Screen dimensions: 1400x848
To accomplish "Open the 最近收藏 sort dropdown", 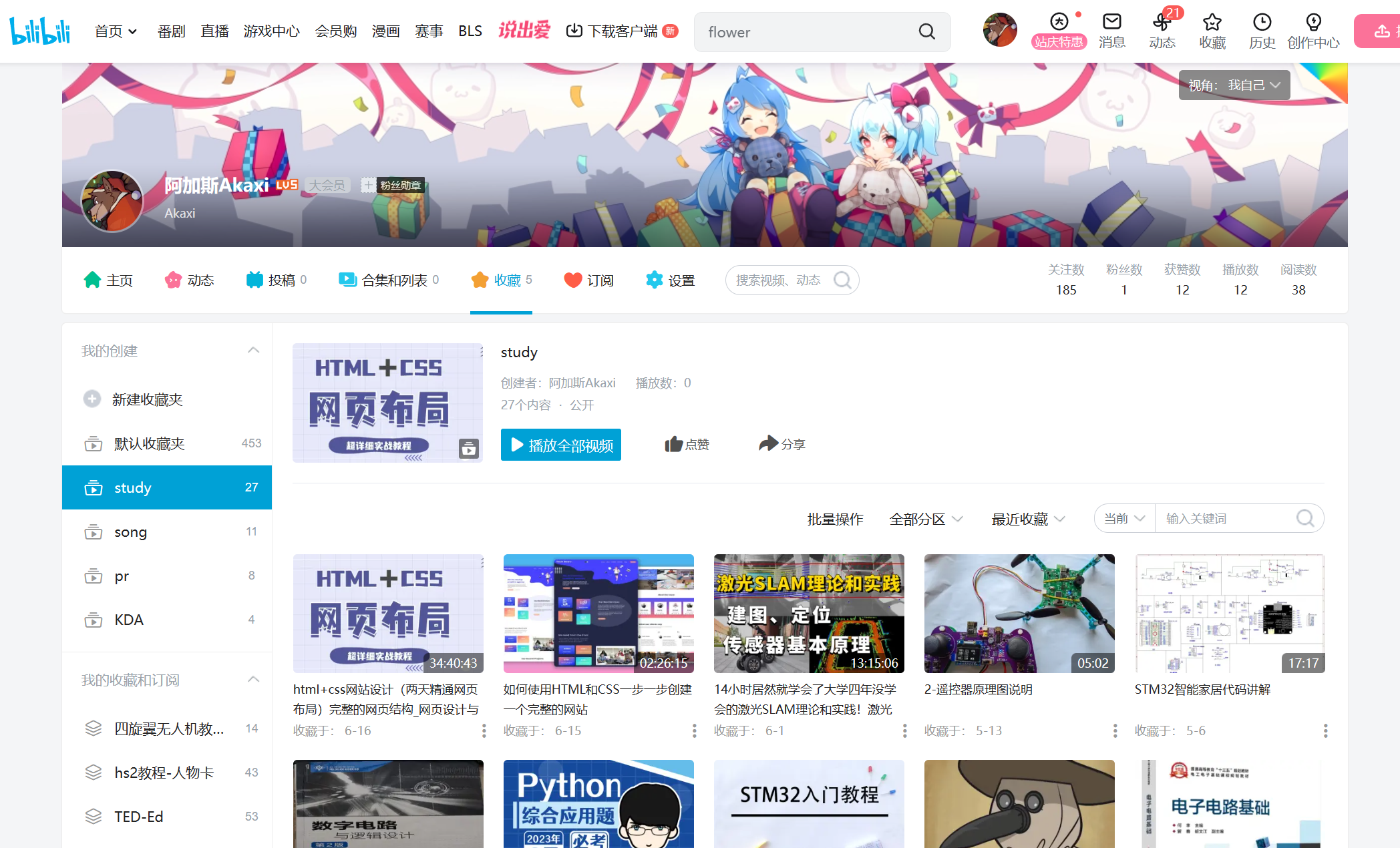I will coord(1028,519).
